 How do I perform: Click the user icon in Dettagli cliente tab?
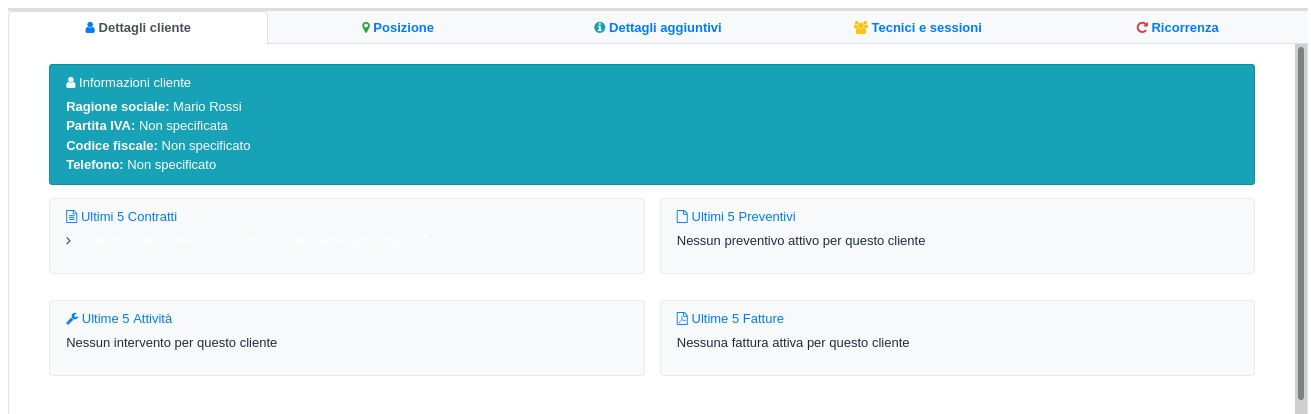click(90, 28)
